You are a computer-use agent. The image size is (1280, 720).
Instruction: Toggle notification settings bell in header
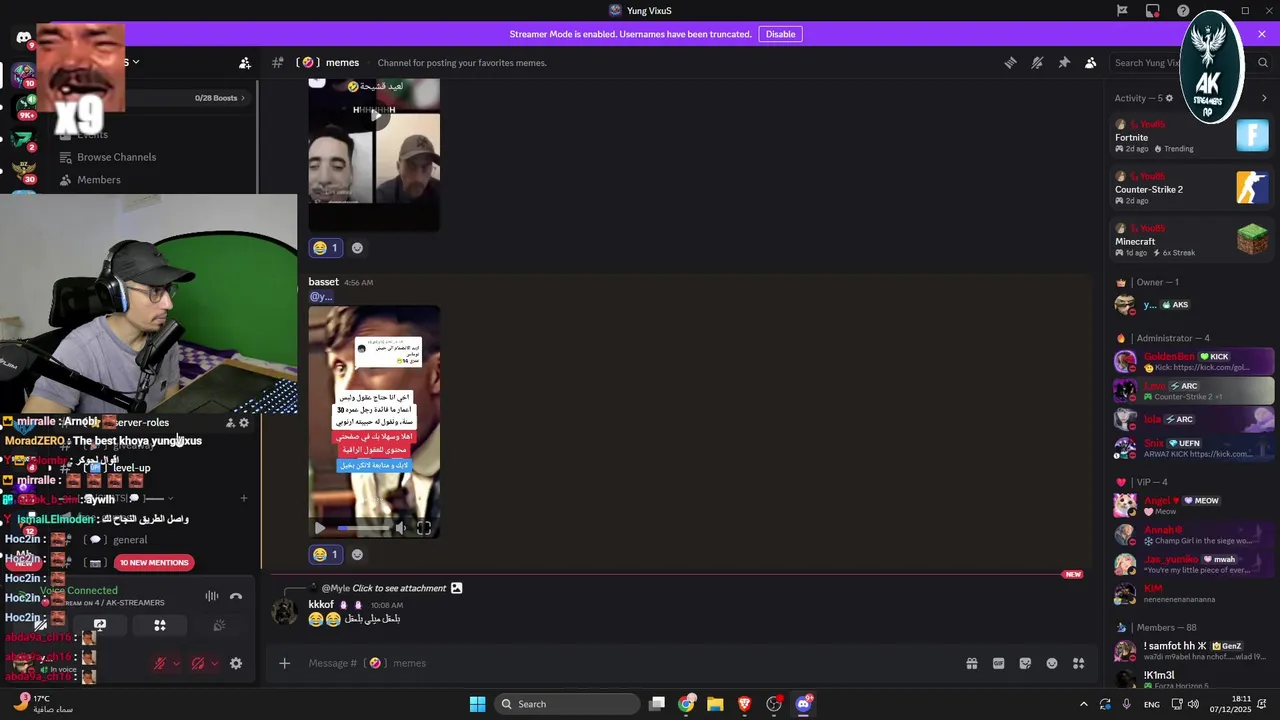(x=1037, y=62)
